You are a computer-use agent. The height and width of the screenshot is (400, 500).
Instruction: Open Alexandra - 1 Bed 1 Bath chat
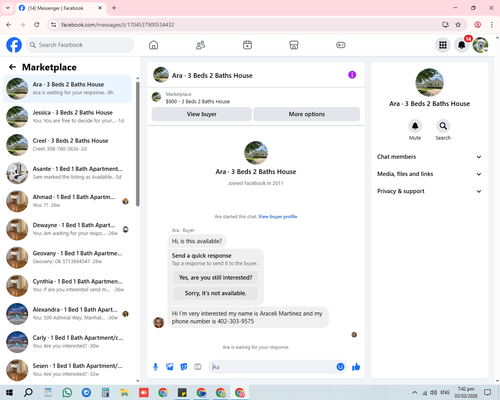pos(68,314)
